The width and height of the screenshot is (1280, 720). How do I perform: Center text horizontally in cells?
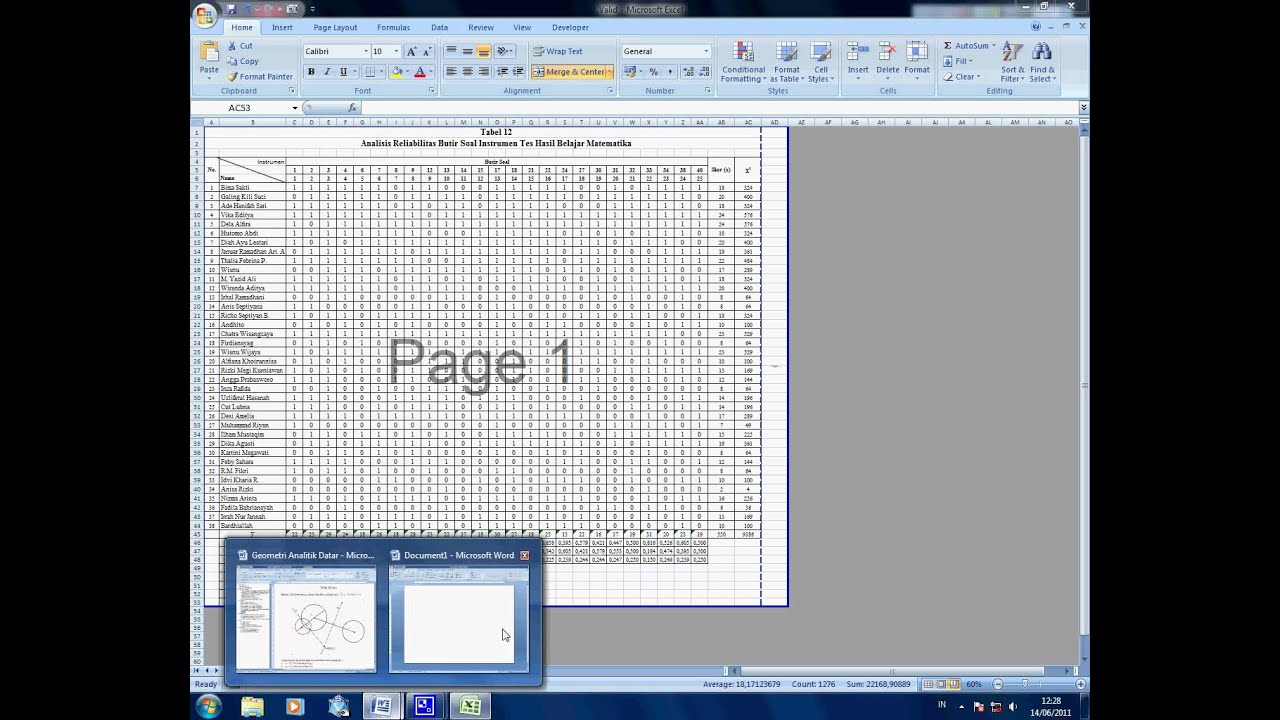point(467,72)
